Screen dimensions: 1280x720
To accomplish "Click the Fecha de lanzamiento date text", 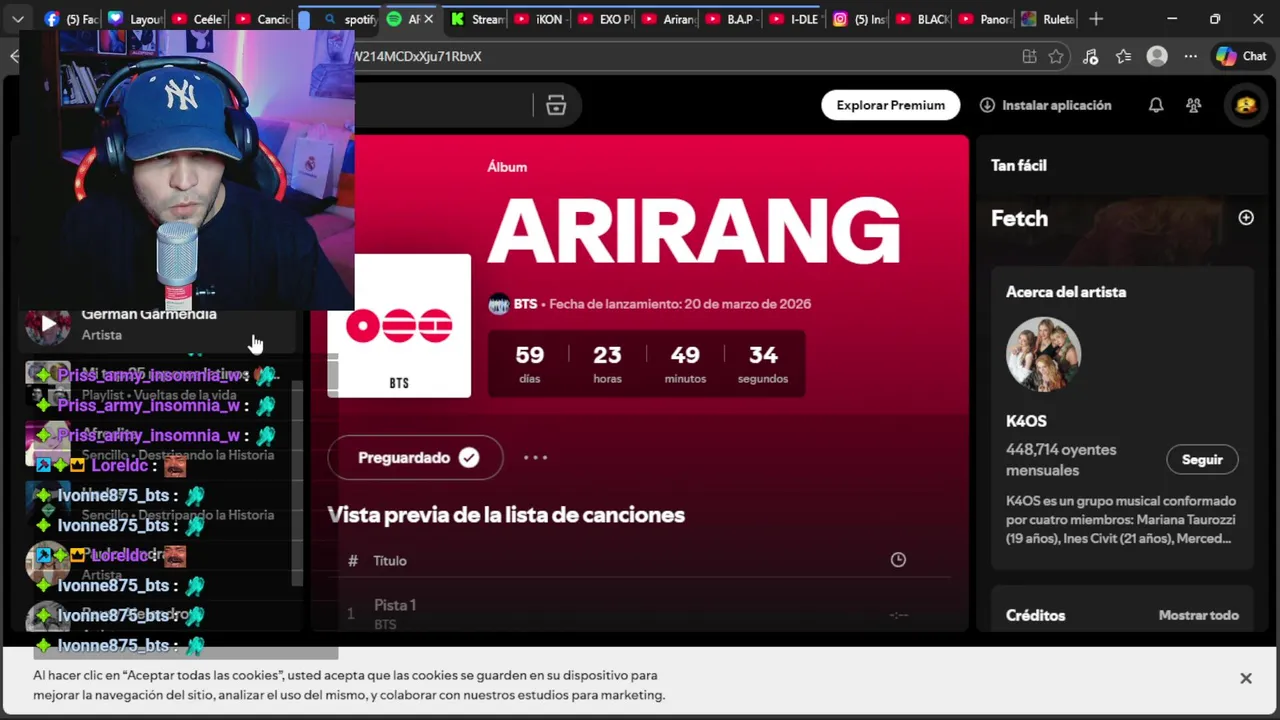I will [680, 304].
